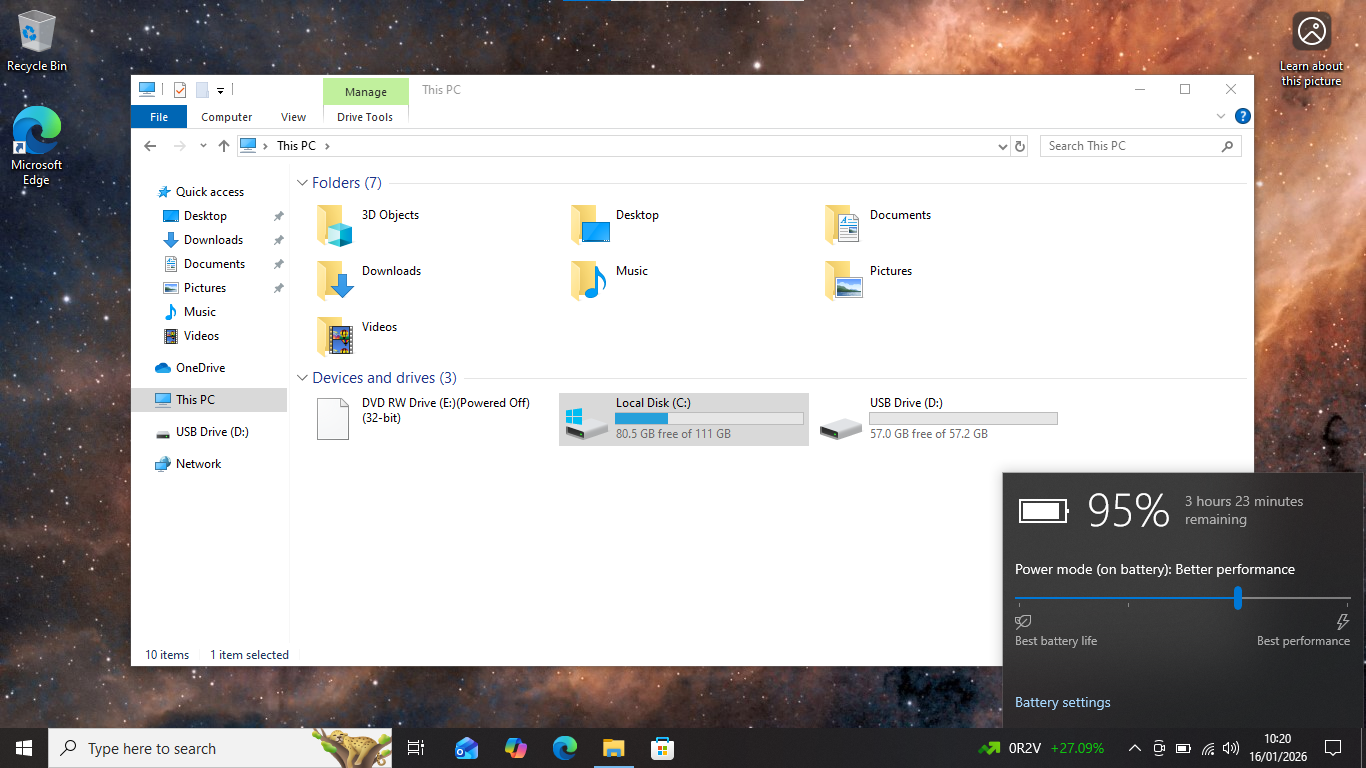Click the Properties icon in quick access toolbar

pyautogui.click(x=180, y=90)
